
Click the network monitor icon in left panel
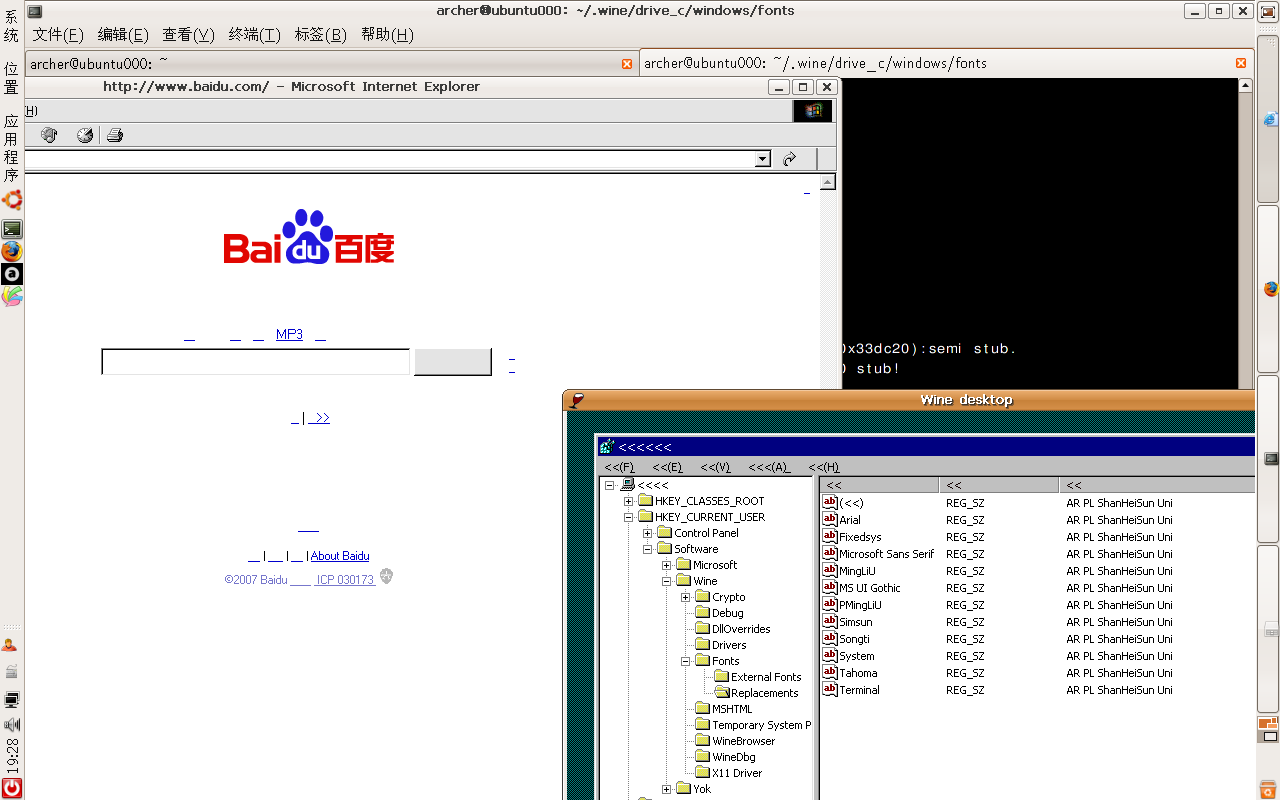coord(12,699)
